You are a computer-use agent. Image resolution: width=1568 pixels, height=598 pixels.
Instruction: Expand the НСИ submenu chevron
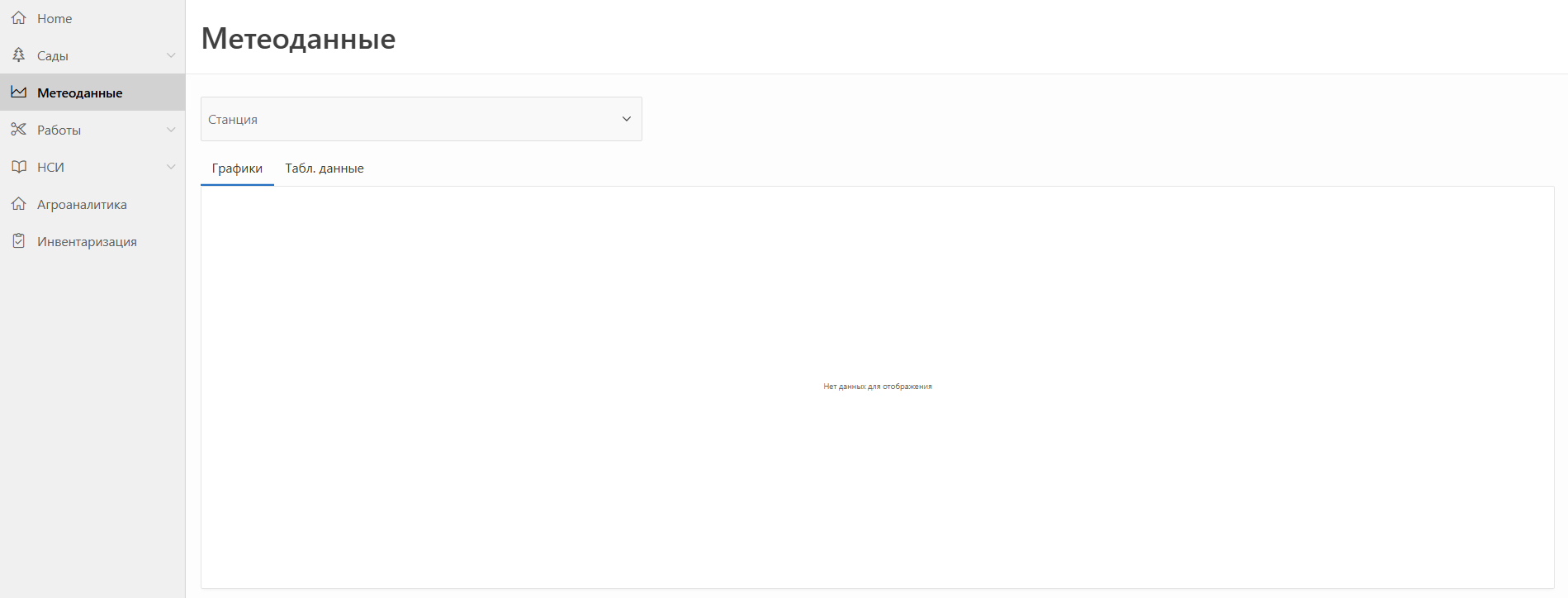click(171, 167)
